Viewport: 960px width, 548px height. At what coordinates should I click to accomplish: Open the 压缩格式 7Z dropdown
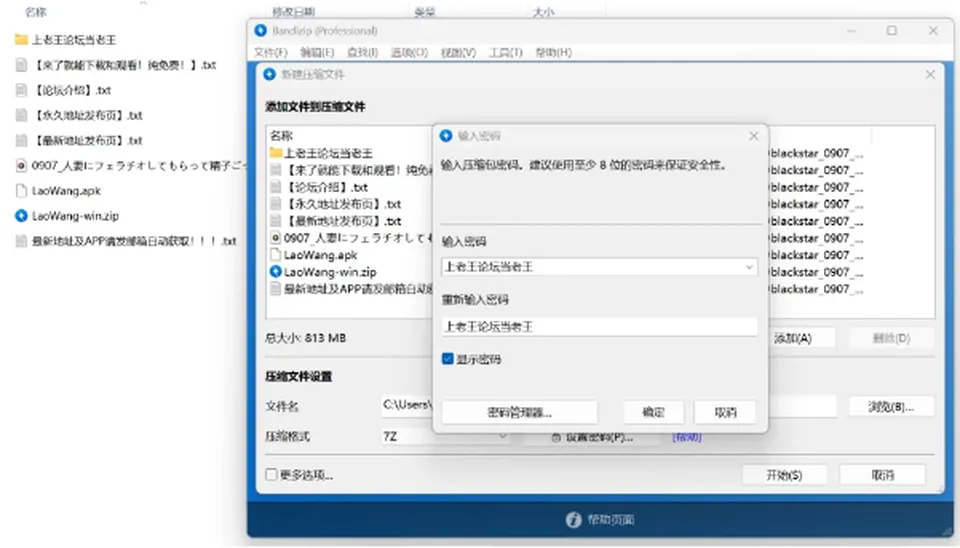pos(445,436)
